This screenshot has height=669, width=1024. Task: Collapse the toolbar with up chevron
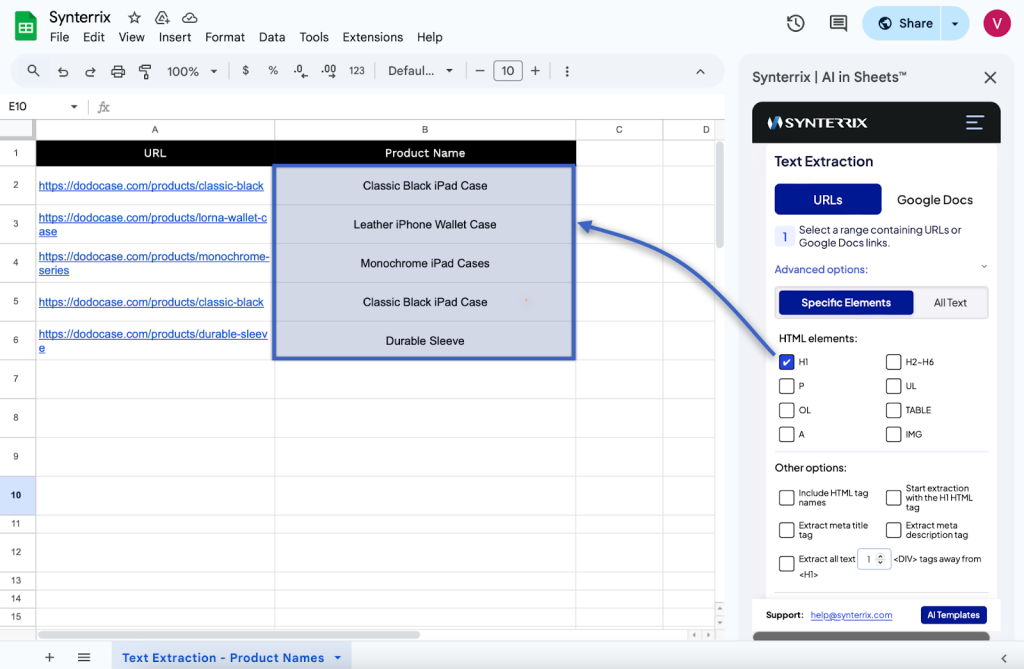[700, 71]
